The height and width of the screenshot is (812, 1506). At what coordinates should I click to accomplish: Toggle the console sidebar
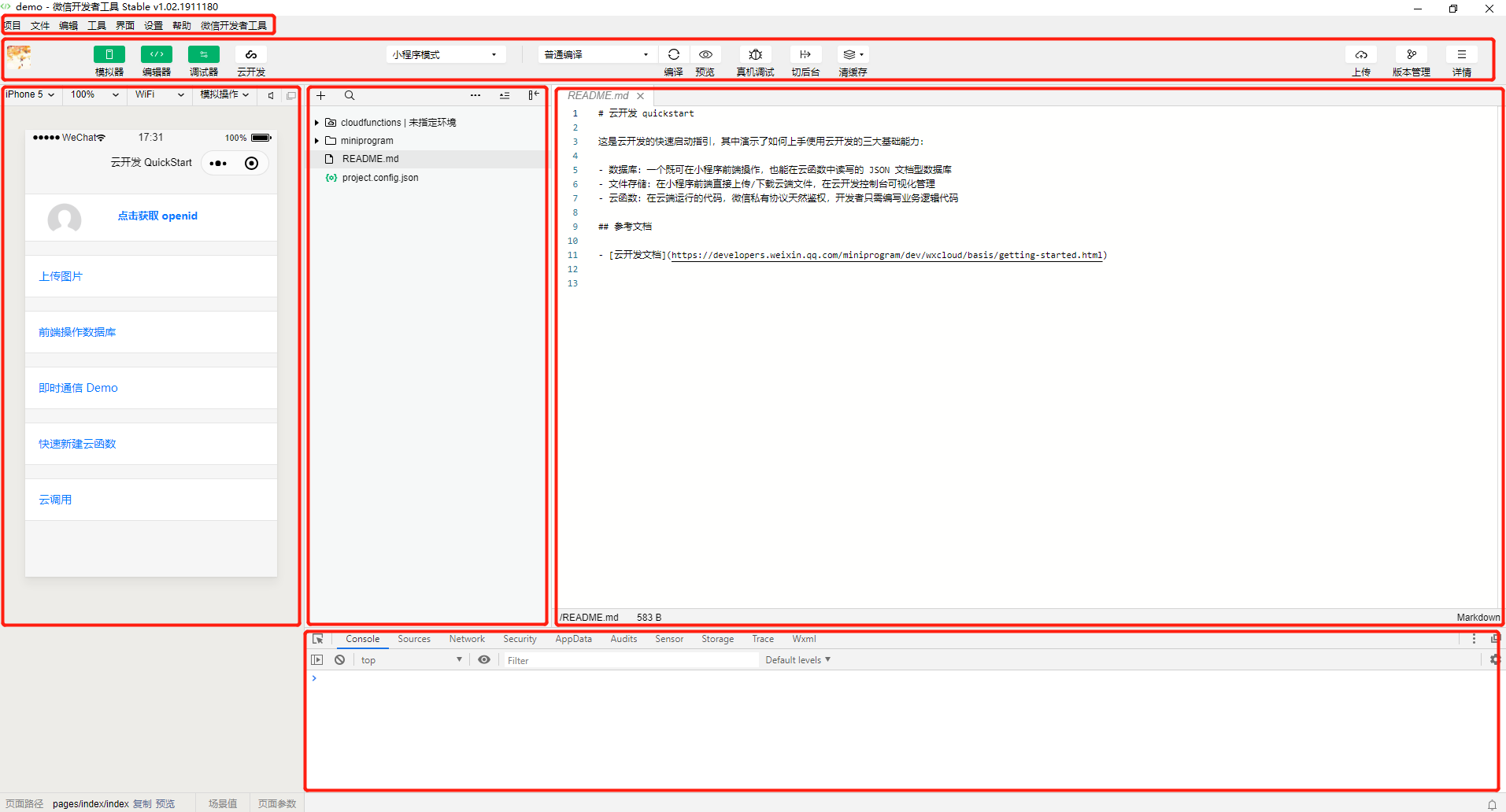317,660
